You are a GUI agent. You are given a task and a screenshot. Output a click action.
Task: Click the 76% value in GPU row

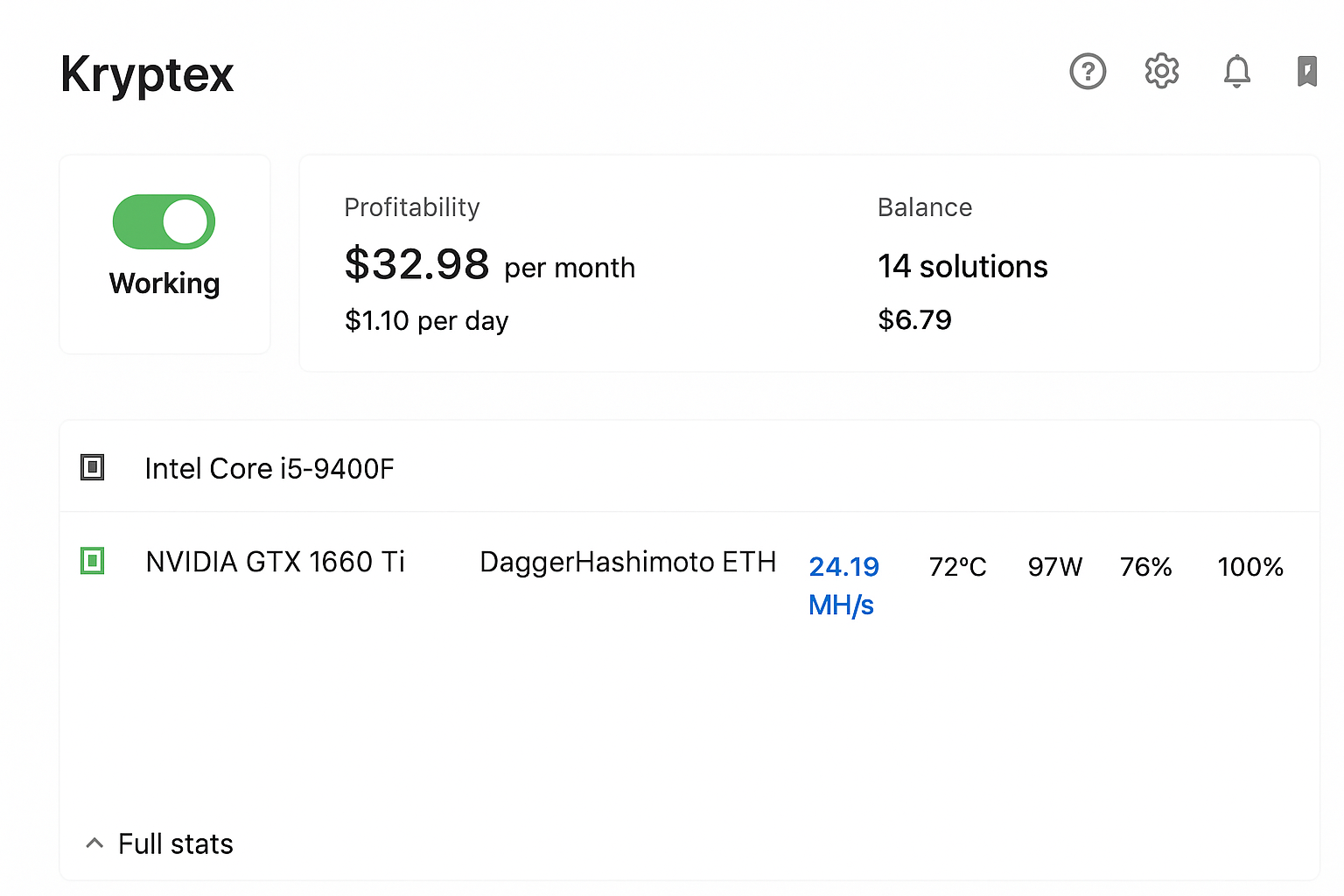[x=1146, y=567]
